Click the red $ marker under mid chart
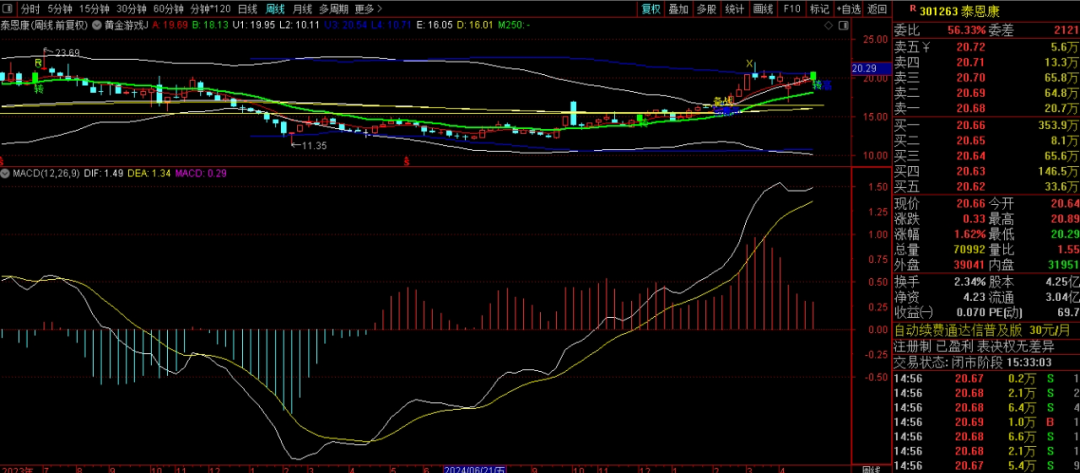The width and height of the screenshot is (1080, 473). 406,160
